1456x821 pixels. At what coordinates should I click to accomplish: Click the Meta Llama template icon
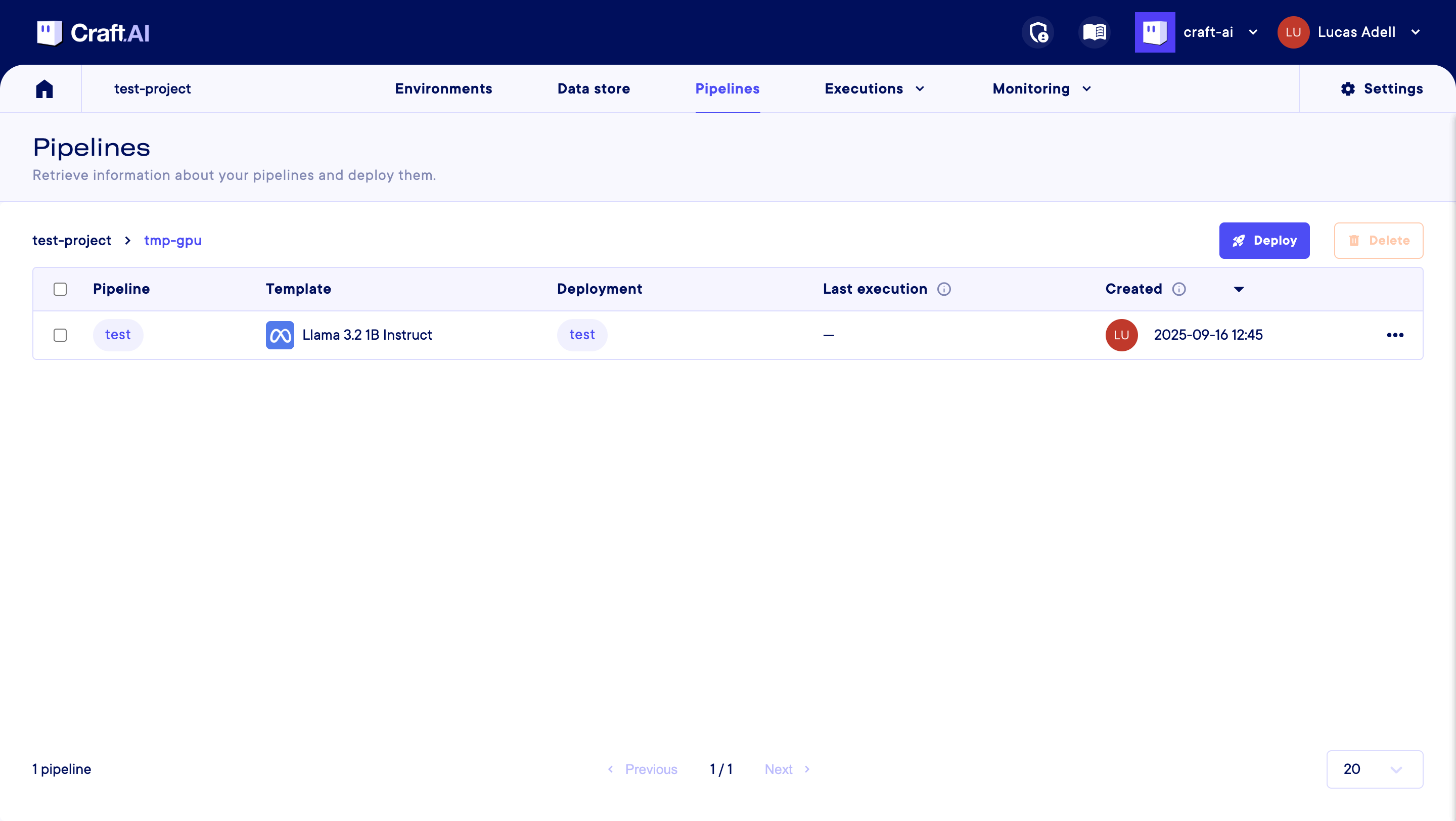(280, 335)
